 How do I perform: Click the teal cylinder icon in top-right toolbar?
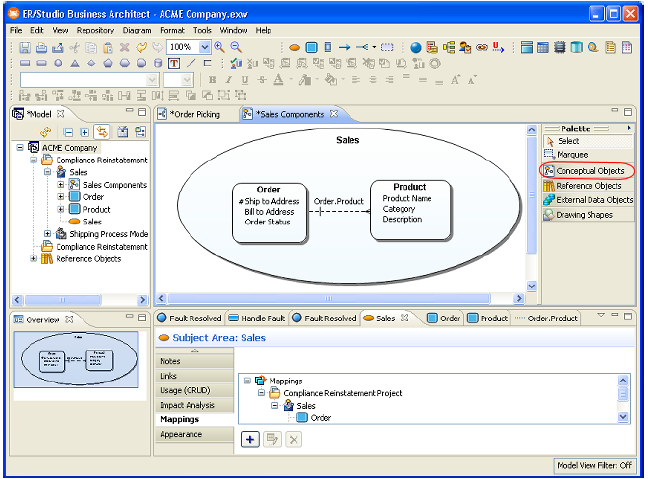coord(576,48)
